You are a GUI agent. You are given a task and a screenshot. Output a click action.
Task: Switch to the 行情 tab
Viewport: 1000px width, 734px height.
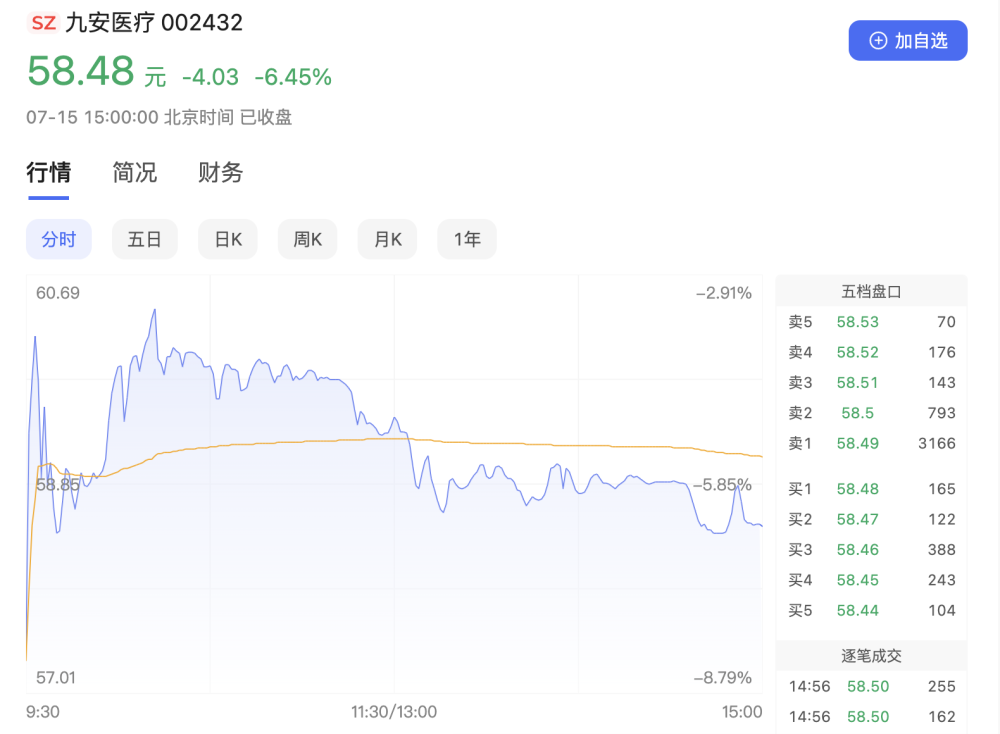pos(48,172)
